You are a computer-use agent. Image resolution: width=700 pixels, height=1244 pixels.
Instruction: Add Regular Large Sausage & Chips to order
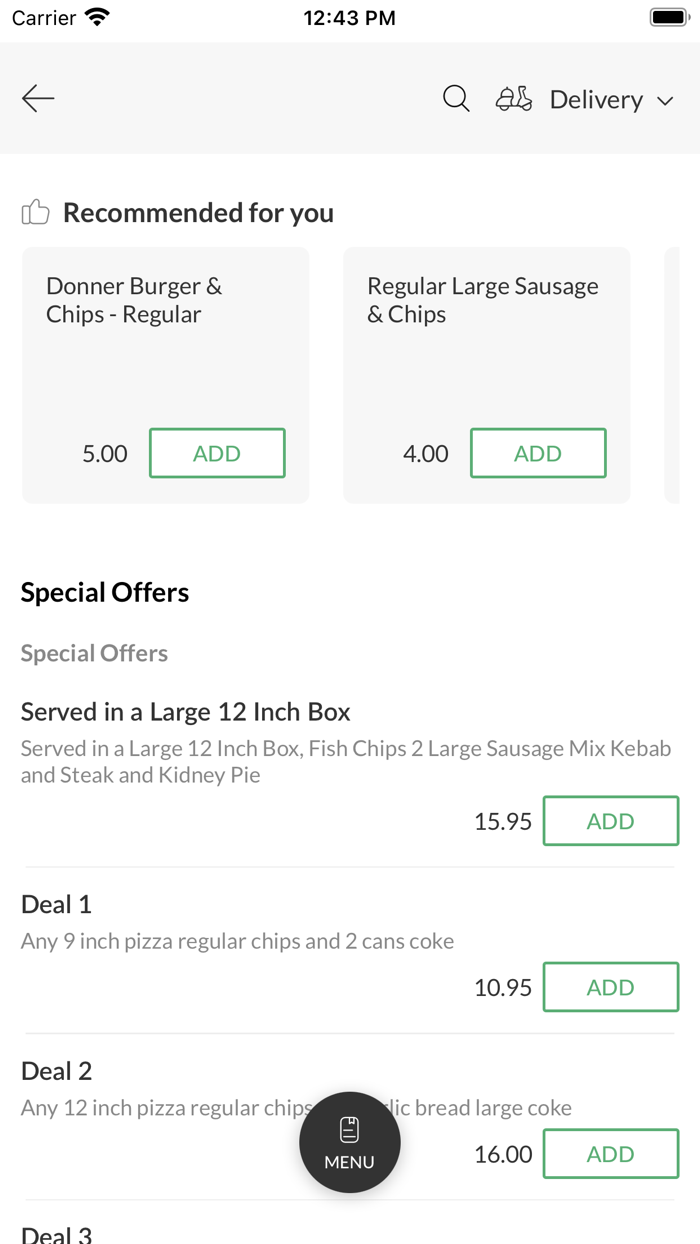coord(538,452)
